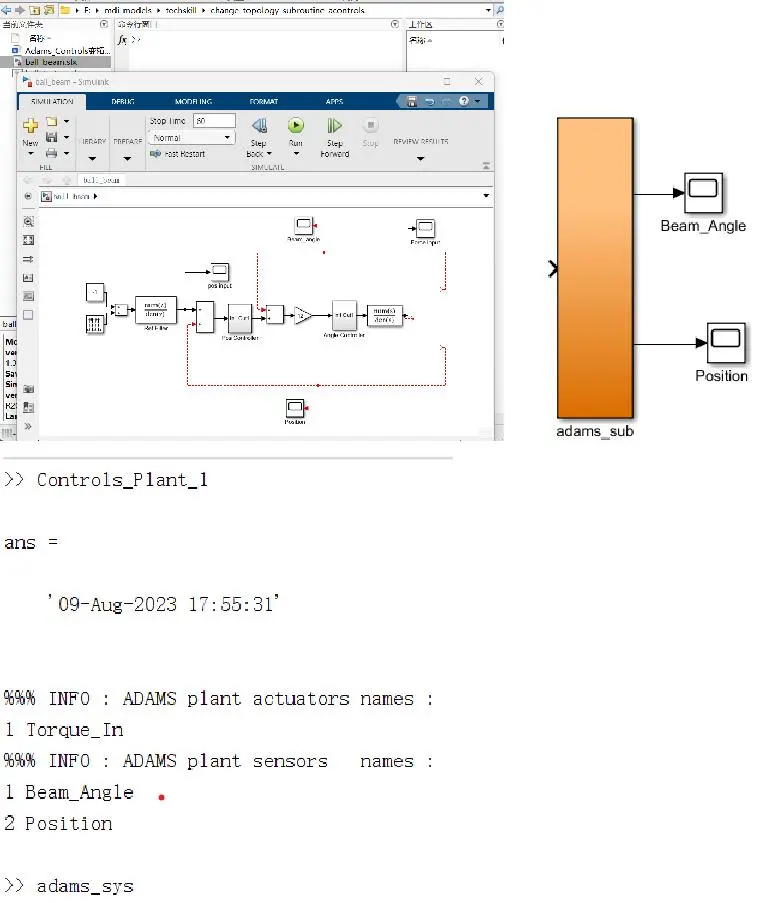
Task: Toggle Fast Restart option
Action: pos(177,154)
